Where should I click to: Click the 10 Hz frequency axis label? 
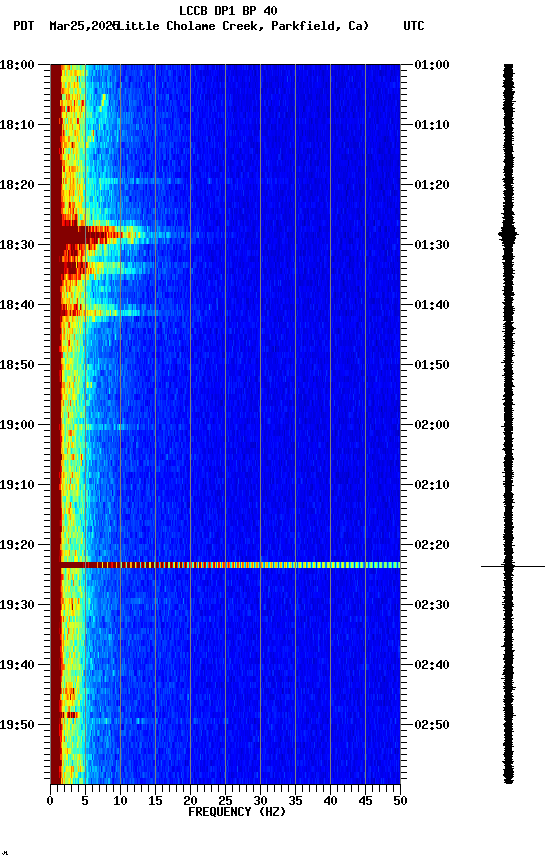[120, 801]
